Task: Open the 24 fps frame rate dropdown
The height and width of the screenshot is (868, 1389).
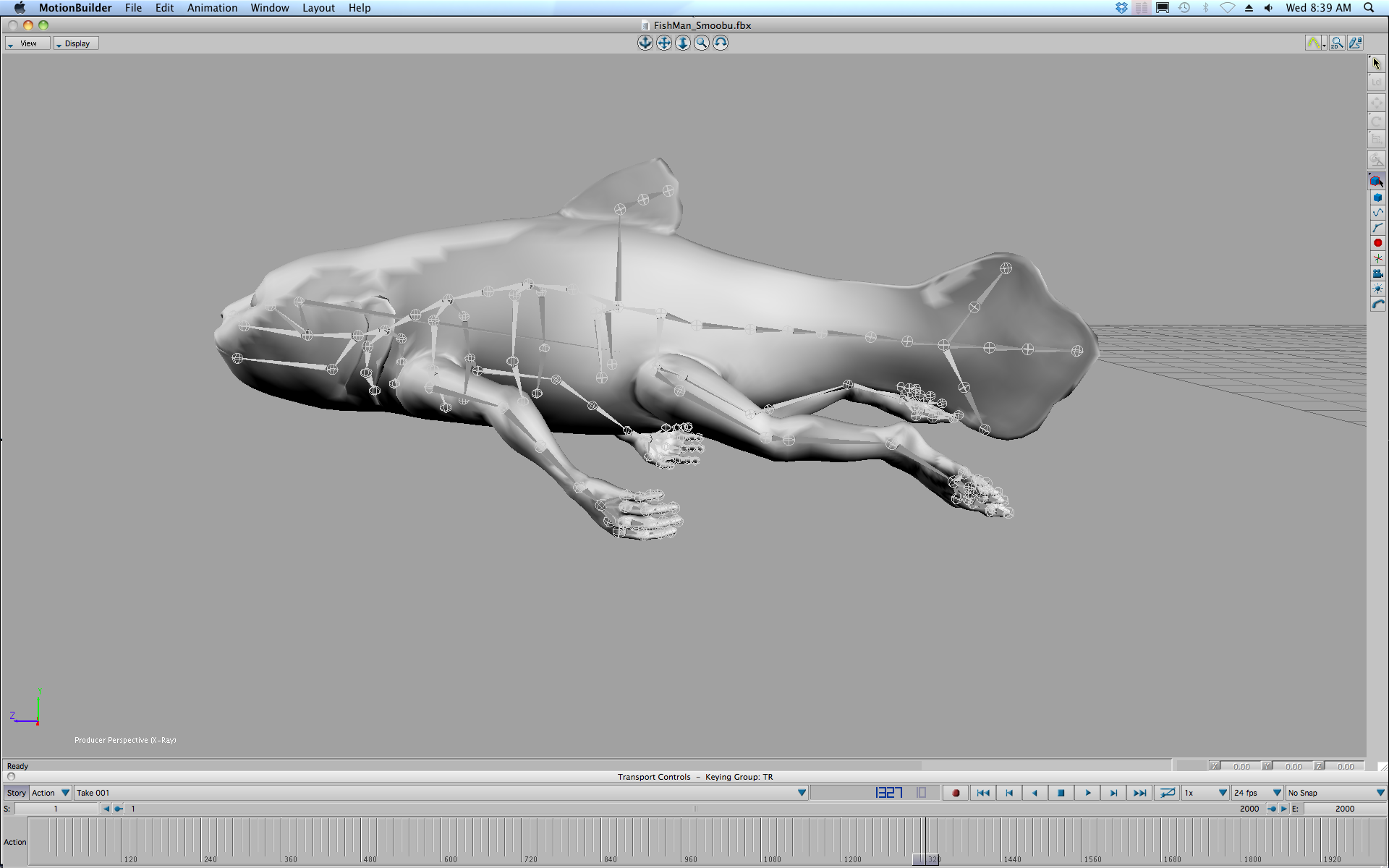Action: click(x=1257, y=793)
